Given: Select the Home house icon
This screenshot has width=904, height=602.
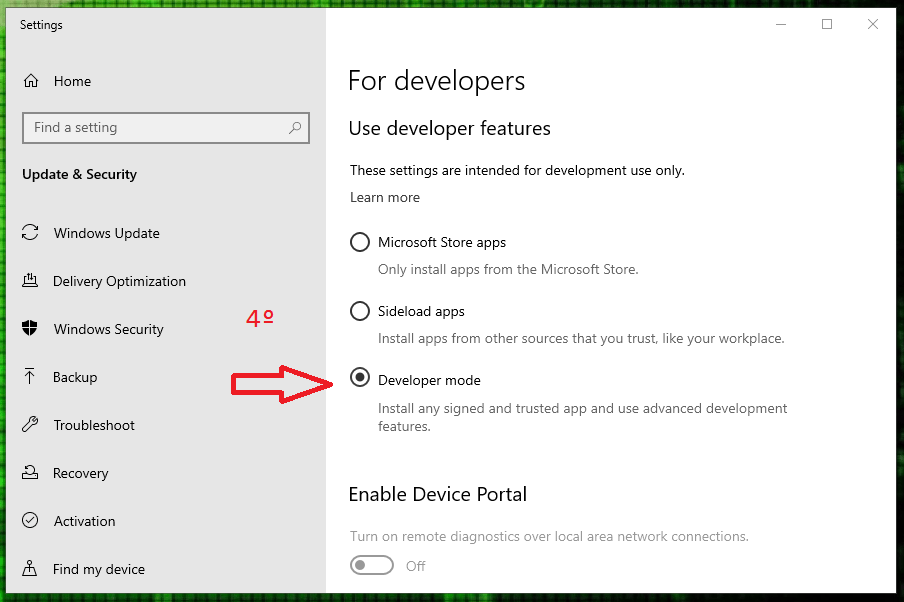Looking at the screenshot, I should (31, 81).
